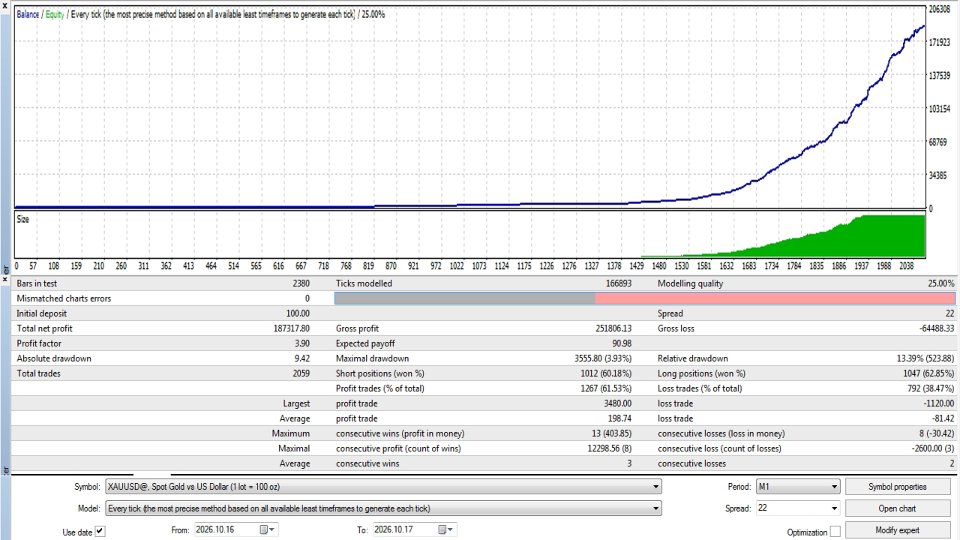Click the modelling quality gray-pink bar
The image size is (960, 540).
pyautogui.click(x=645, y=298)
